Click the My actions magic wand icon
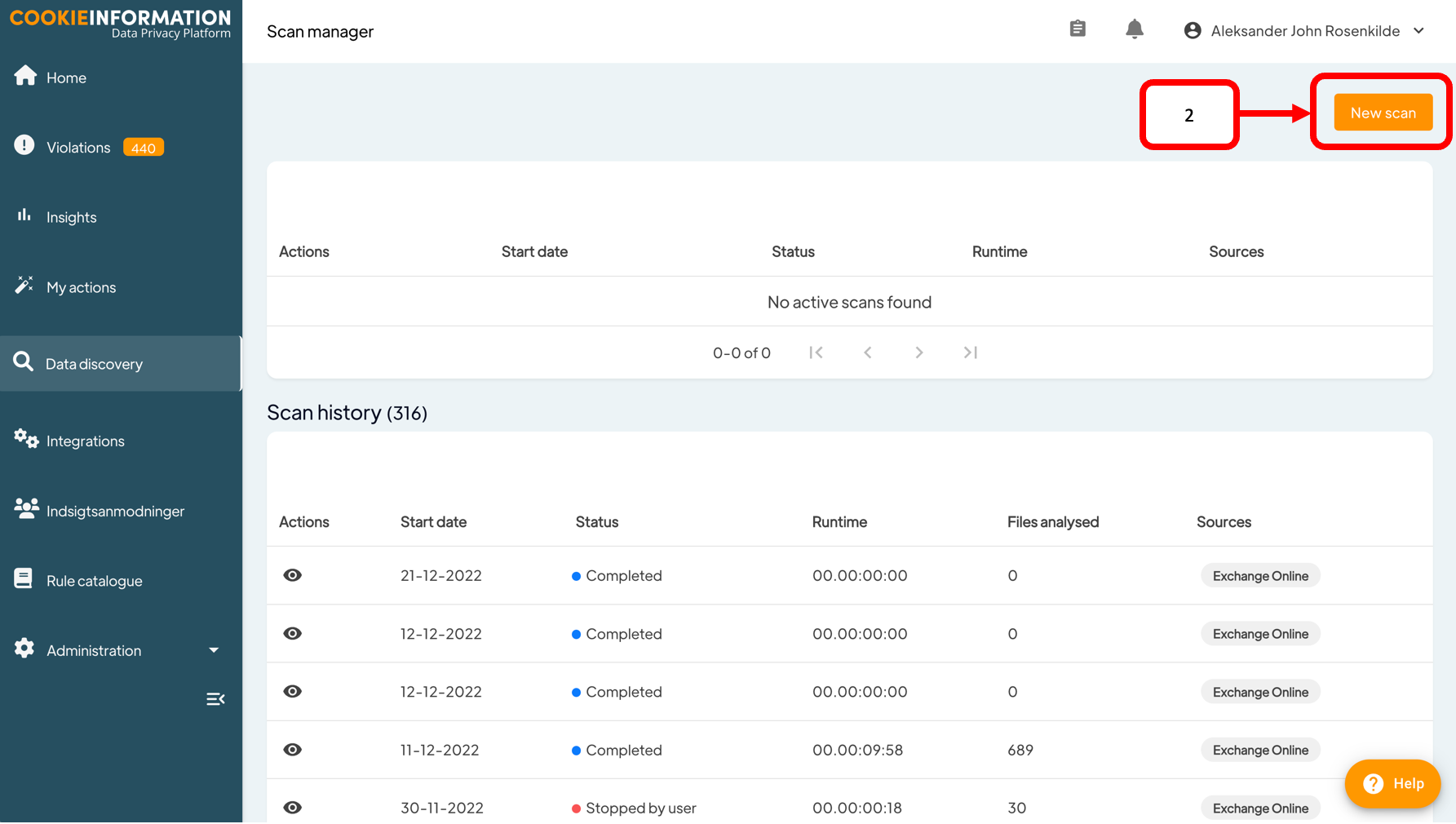 tap(24, 286)
